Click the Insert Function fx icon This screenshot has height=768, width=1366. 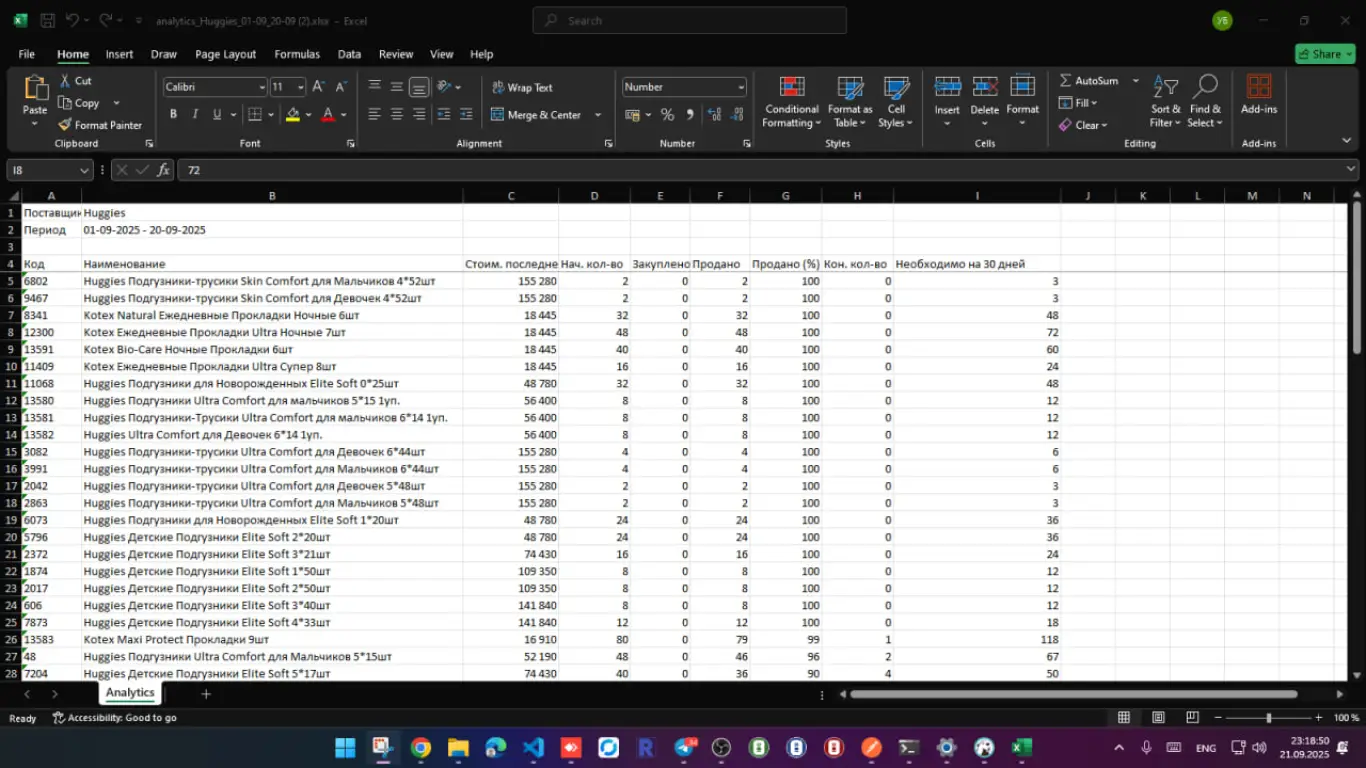[163, 170]
